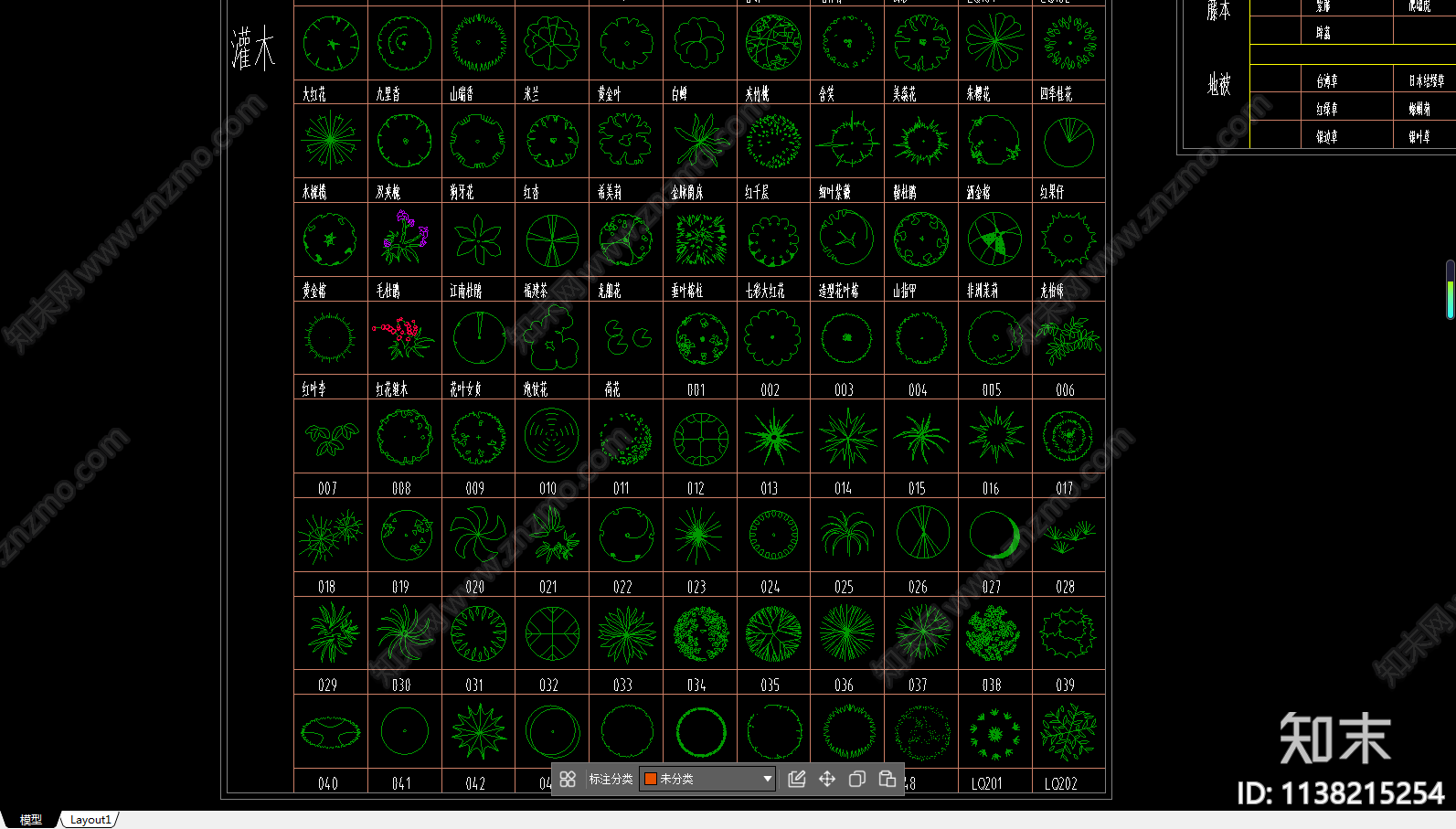Click the 九里香 label text
Screen dimensions: 1456x829
click(x=388, y=94)
